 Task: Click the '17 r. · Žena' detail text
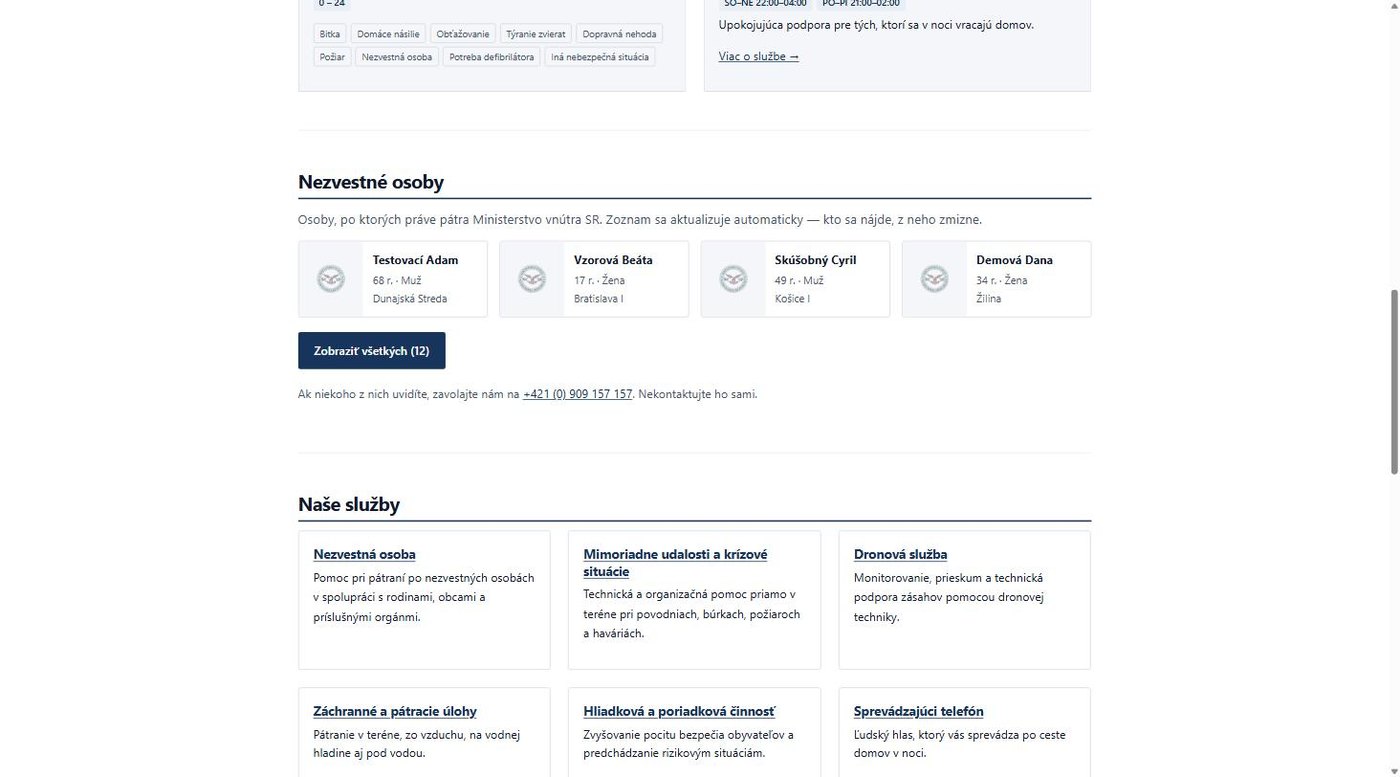pyautogui.click(x=599, y=280)
